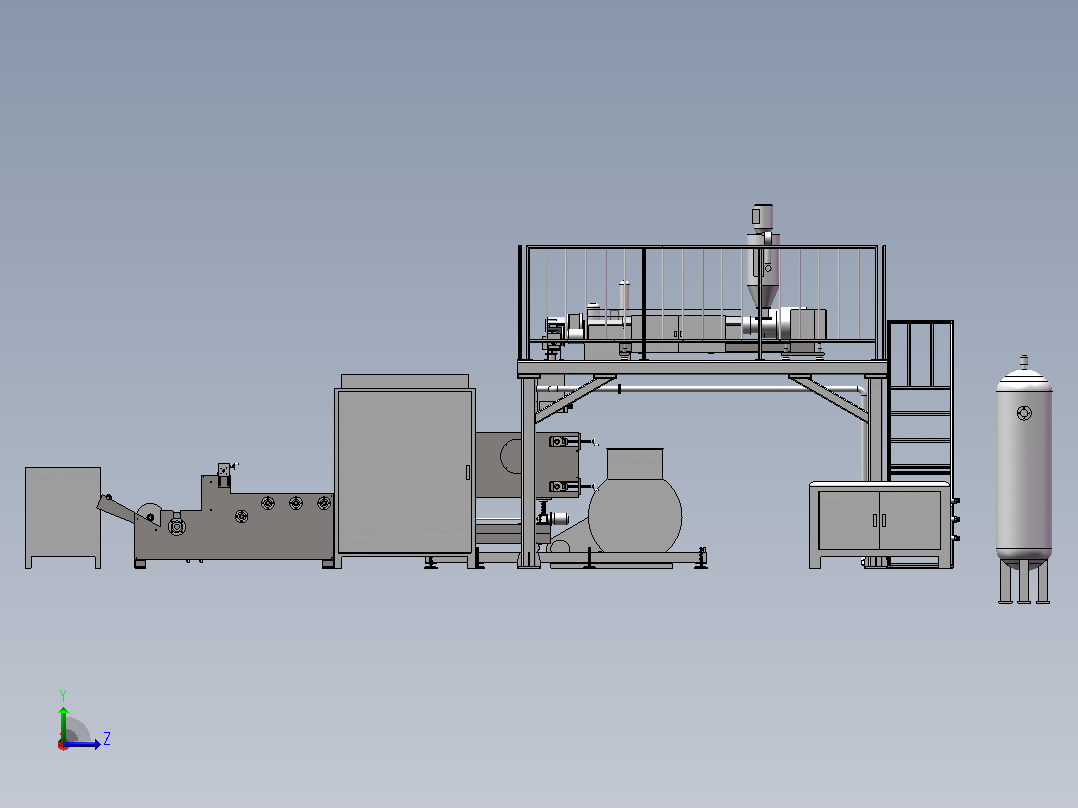Click the blue Z axis of the triad
This screenshot has height=808, width=1078.
(x=83, y=744)
